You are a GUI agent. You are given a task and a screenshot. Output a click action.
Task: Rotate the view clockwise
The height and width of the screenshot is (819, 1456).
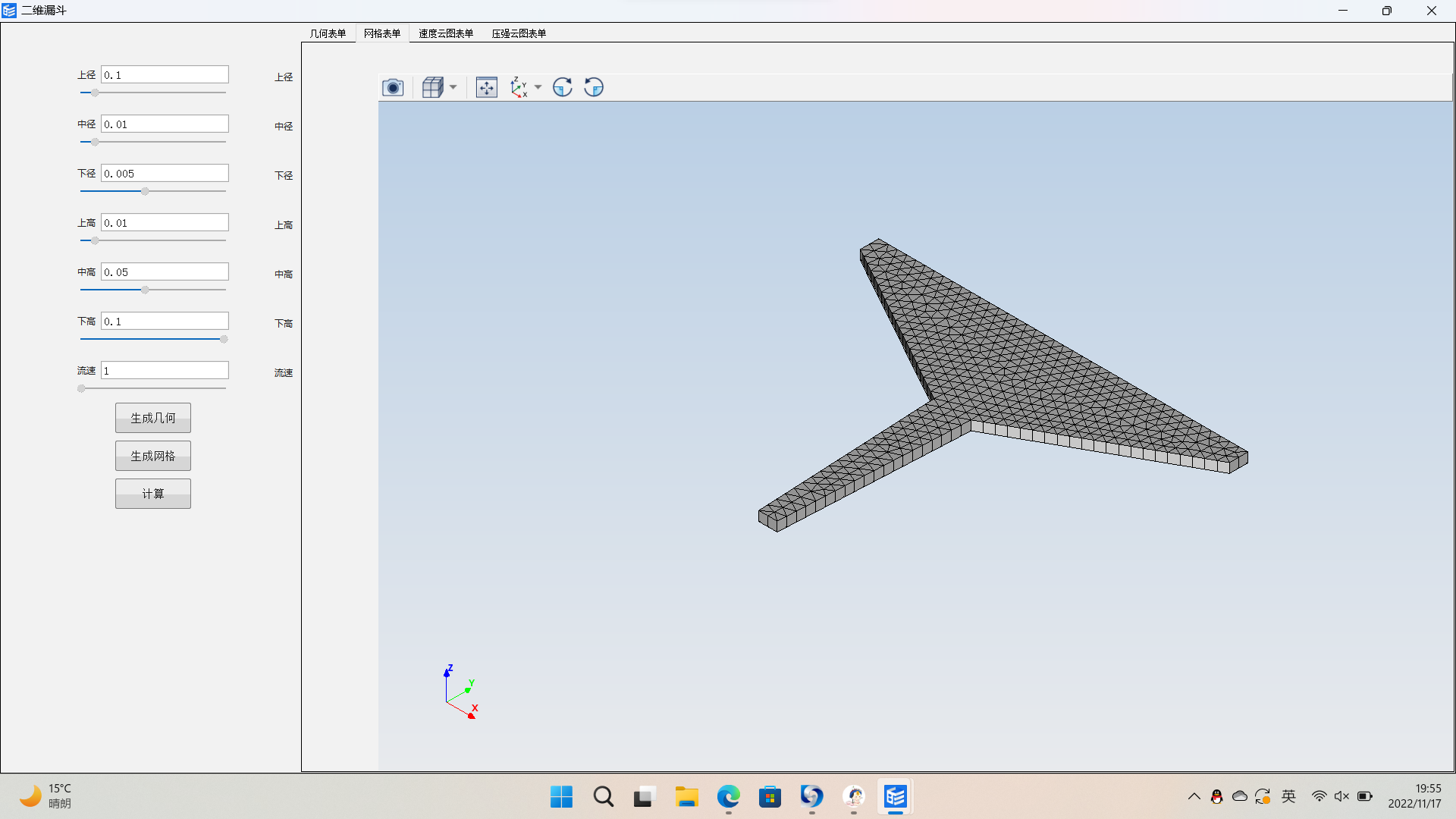[563, 87]
